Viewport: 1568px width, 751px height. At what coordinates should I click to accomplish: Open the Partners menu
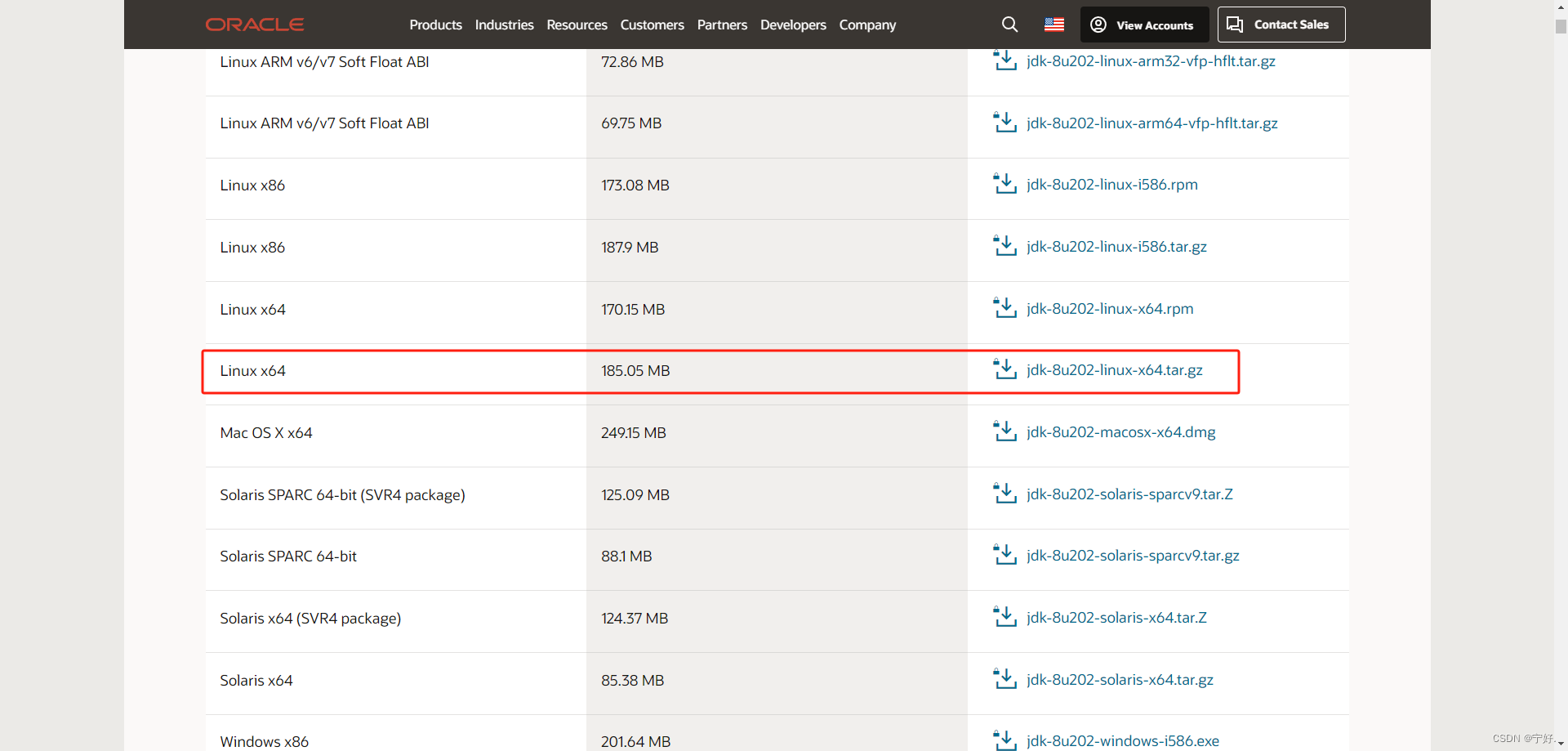(722, 25)
